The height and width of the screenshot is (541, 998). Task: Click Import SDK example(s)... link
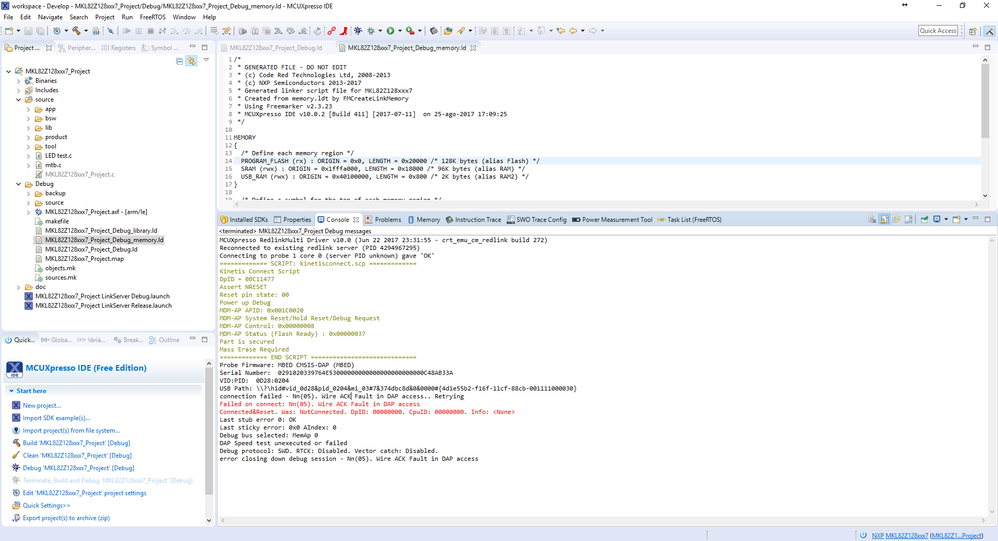(56, 418)
